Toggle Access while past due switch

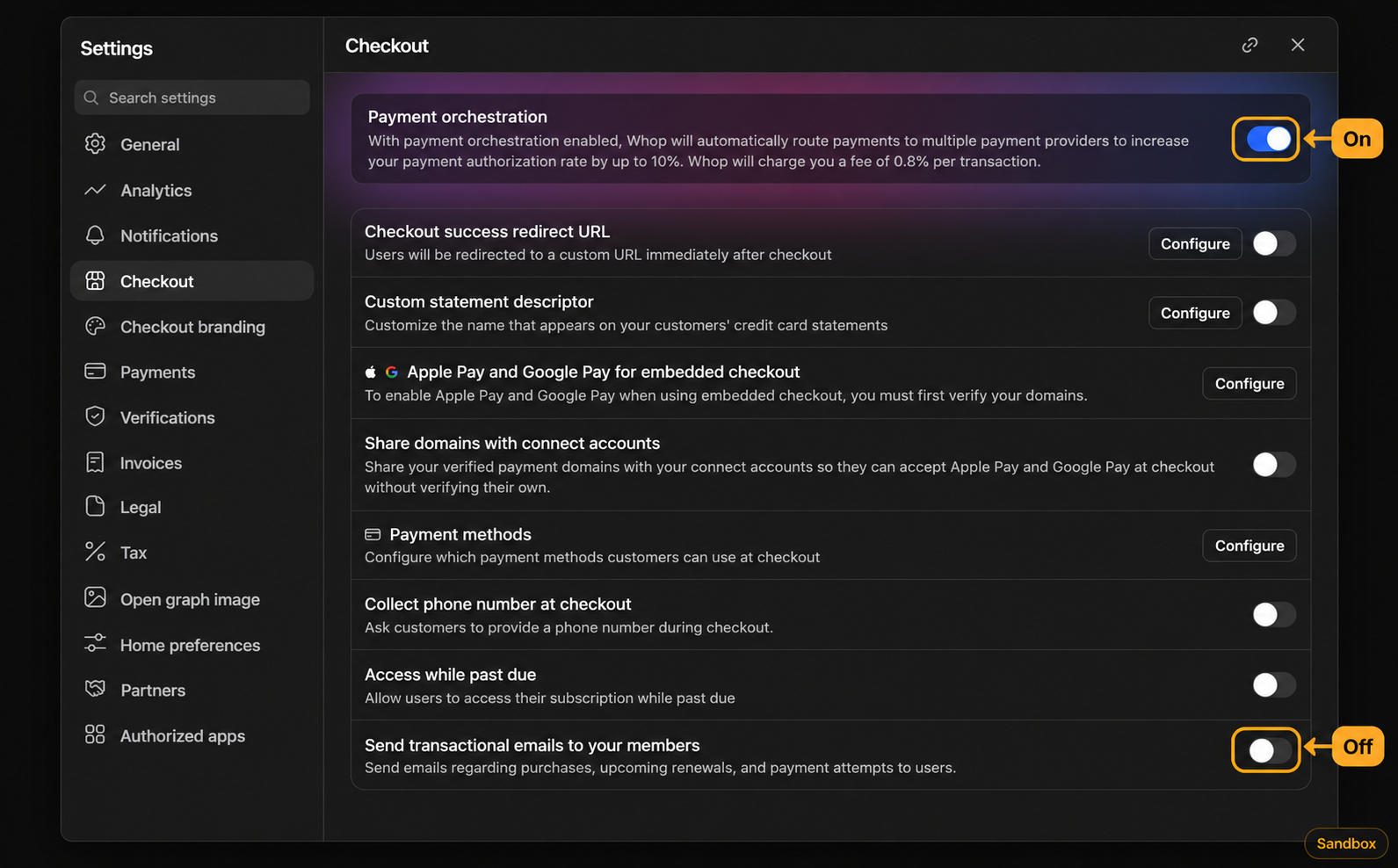(x=1274, y=685)
